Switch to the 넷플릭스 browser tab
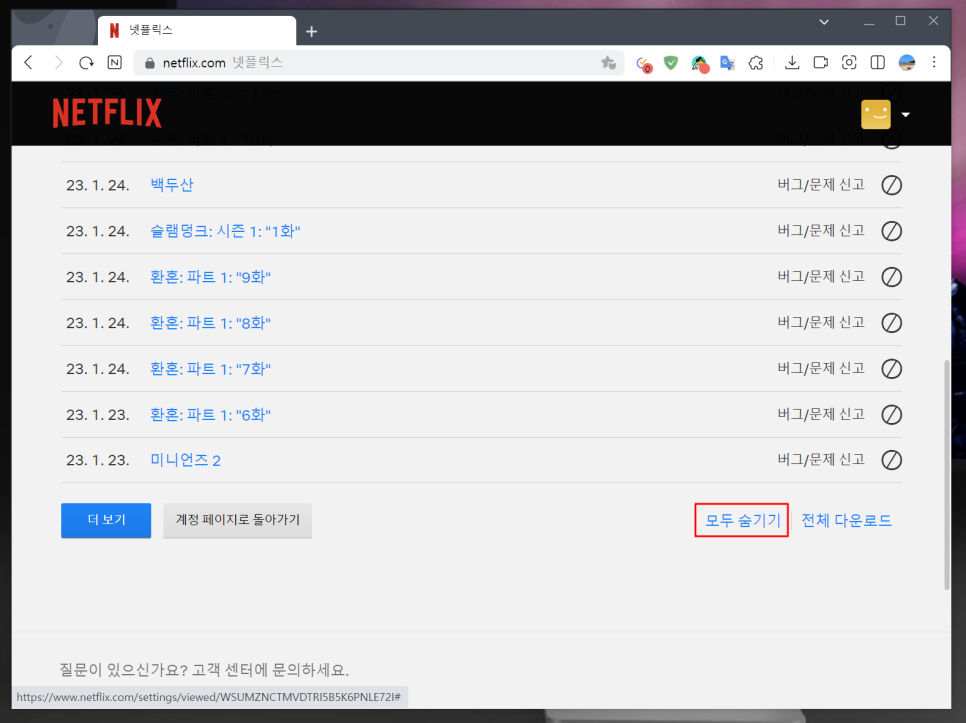 tap(196, 30)
